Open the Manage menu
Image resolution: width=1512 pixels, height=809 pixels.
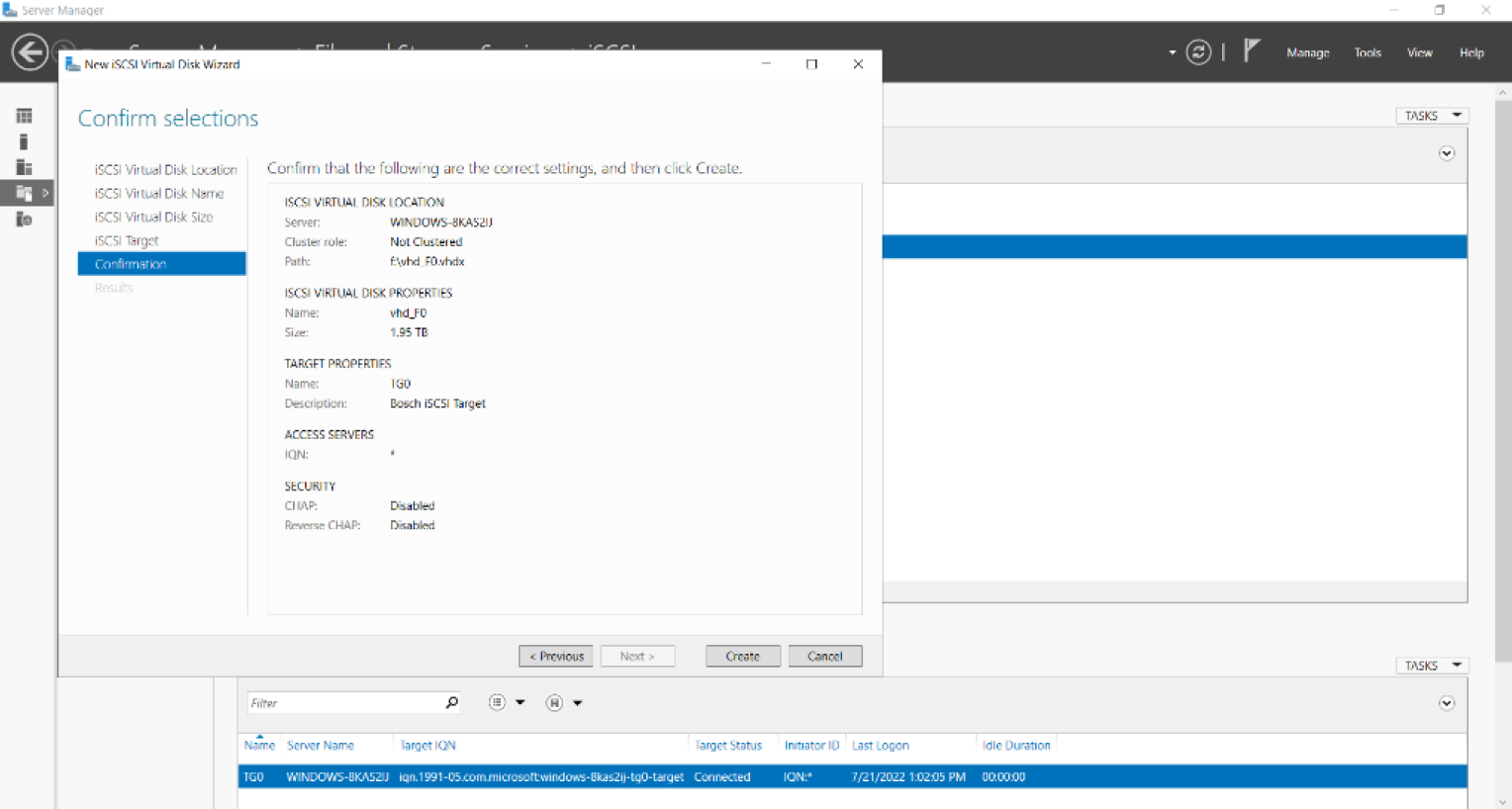pyautogui.click(x=1307, y=53)
